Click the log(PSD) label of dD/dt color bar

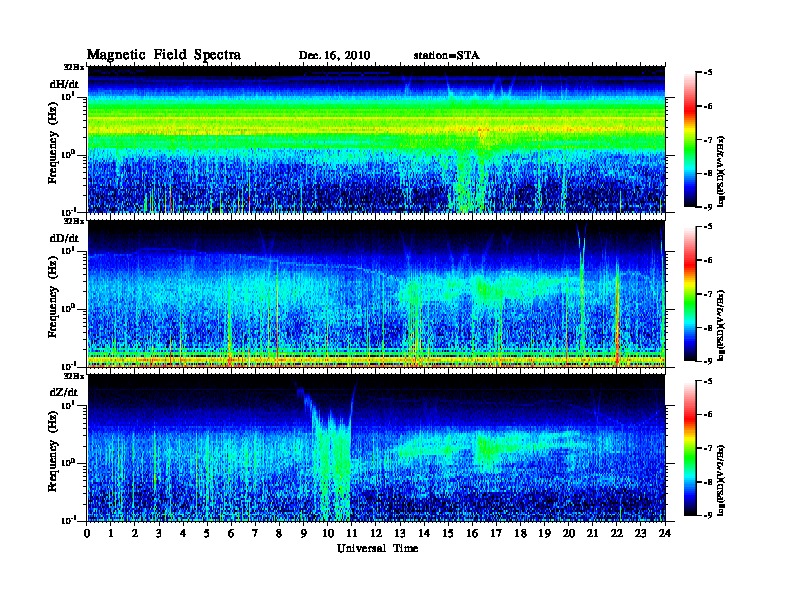(721, 325)
